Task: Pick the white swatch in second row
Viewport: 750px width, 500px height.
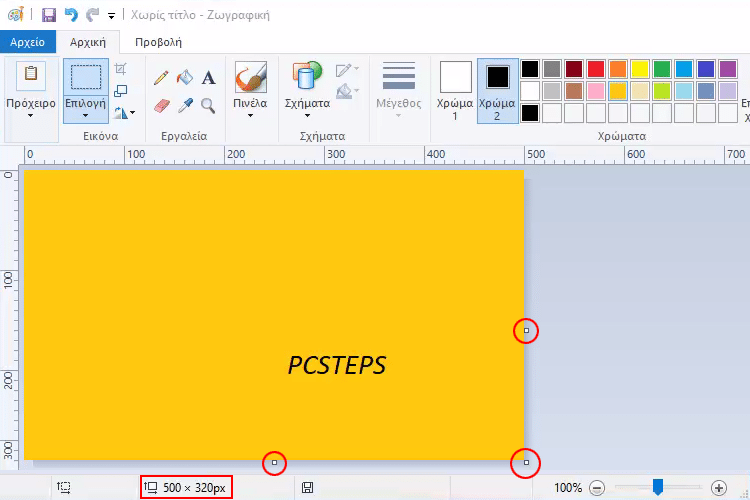Action: click(530, 91)
